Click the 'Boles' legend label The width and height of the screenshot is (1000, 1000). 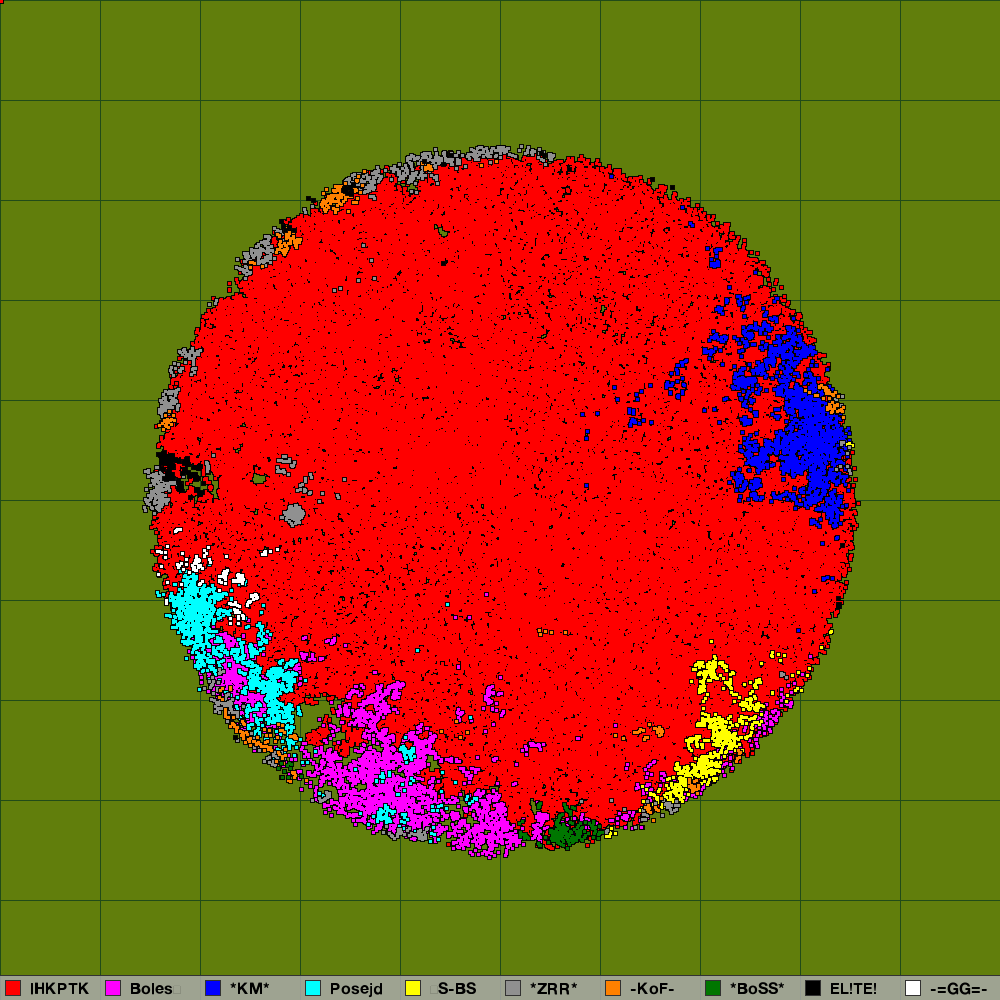pos(151,989)
